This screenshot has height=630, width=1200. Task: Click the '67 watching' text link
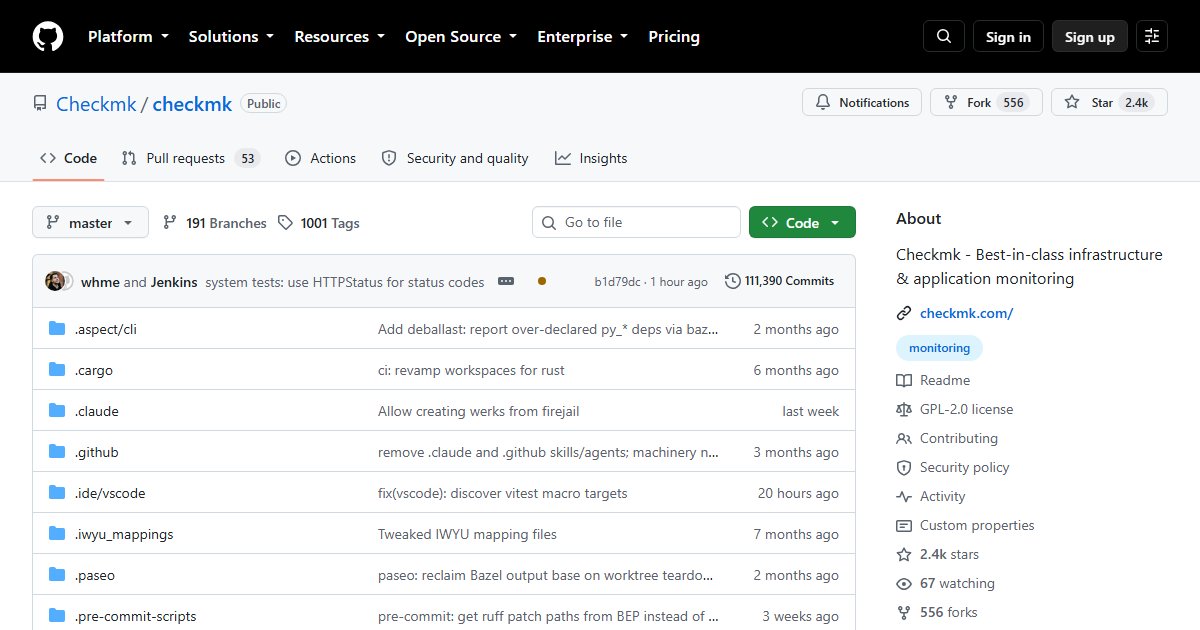coord(957,583)
